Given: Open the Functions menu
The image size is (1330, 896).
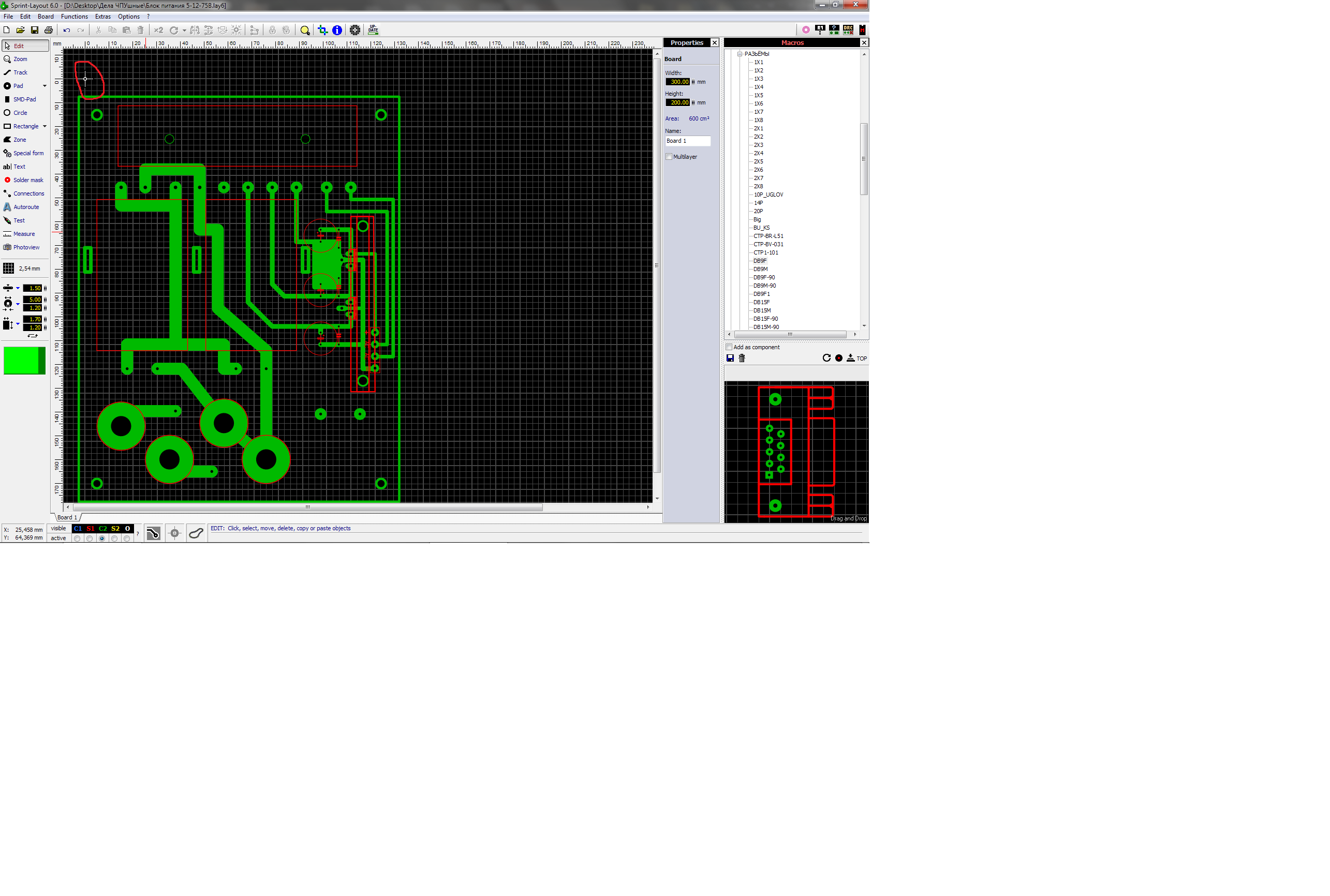Looking at the screenshot, I should pos(75,17).
